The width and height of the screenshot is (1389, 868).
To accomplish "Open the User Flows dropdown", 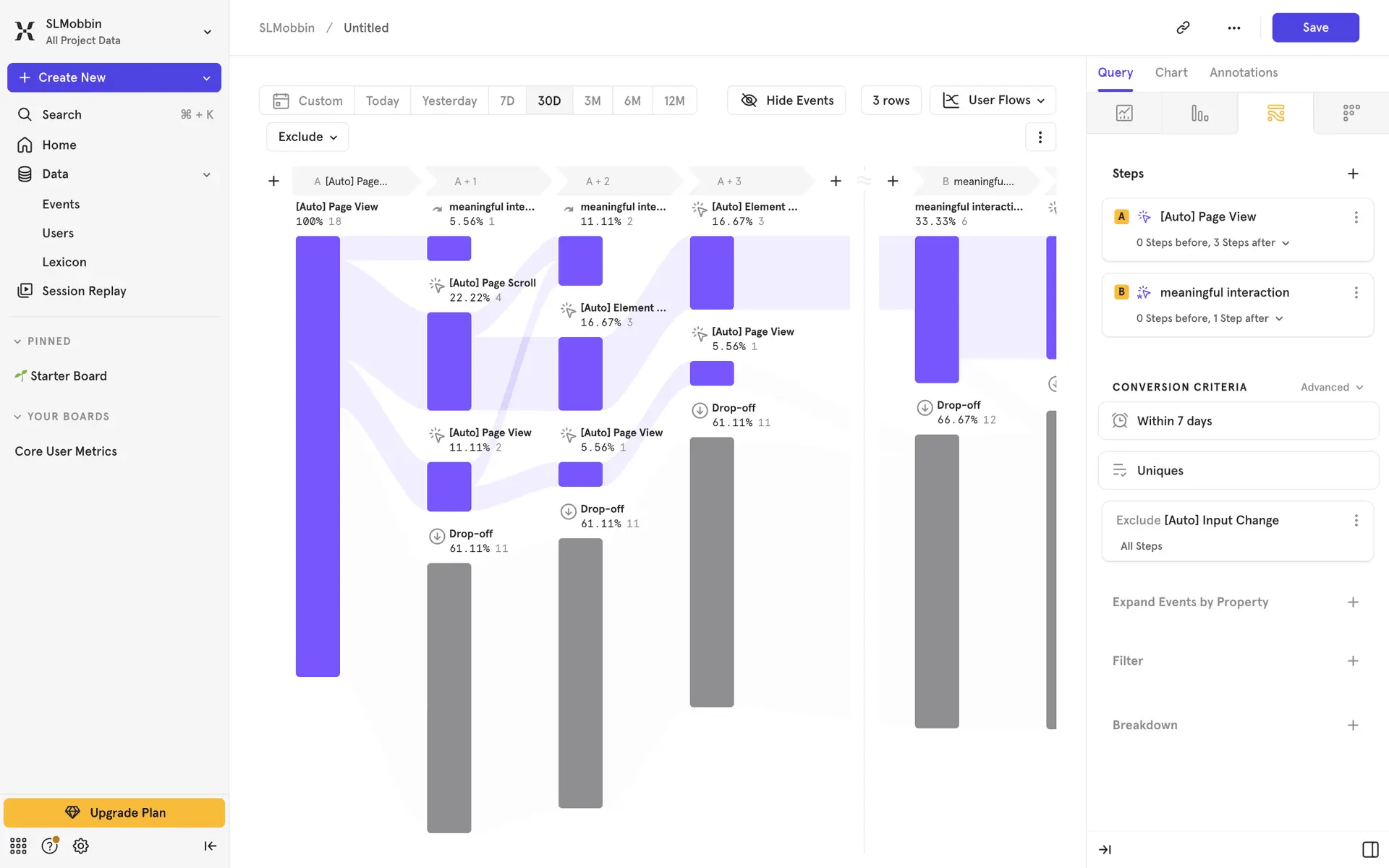I will click(993, 101).
